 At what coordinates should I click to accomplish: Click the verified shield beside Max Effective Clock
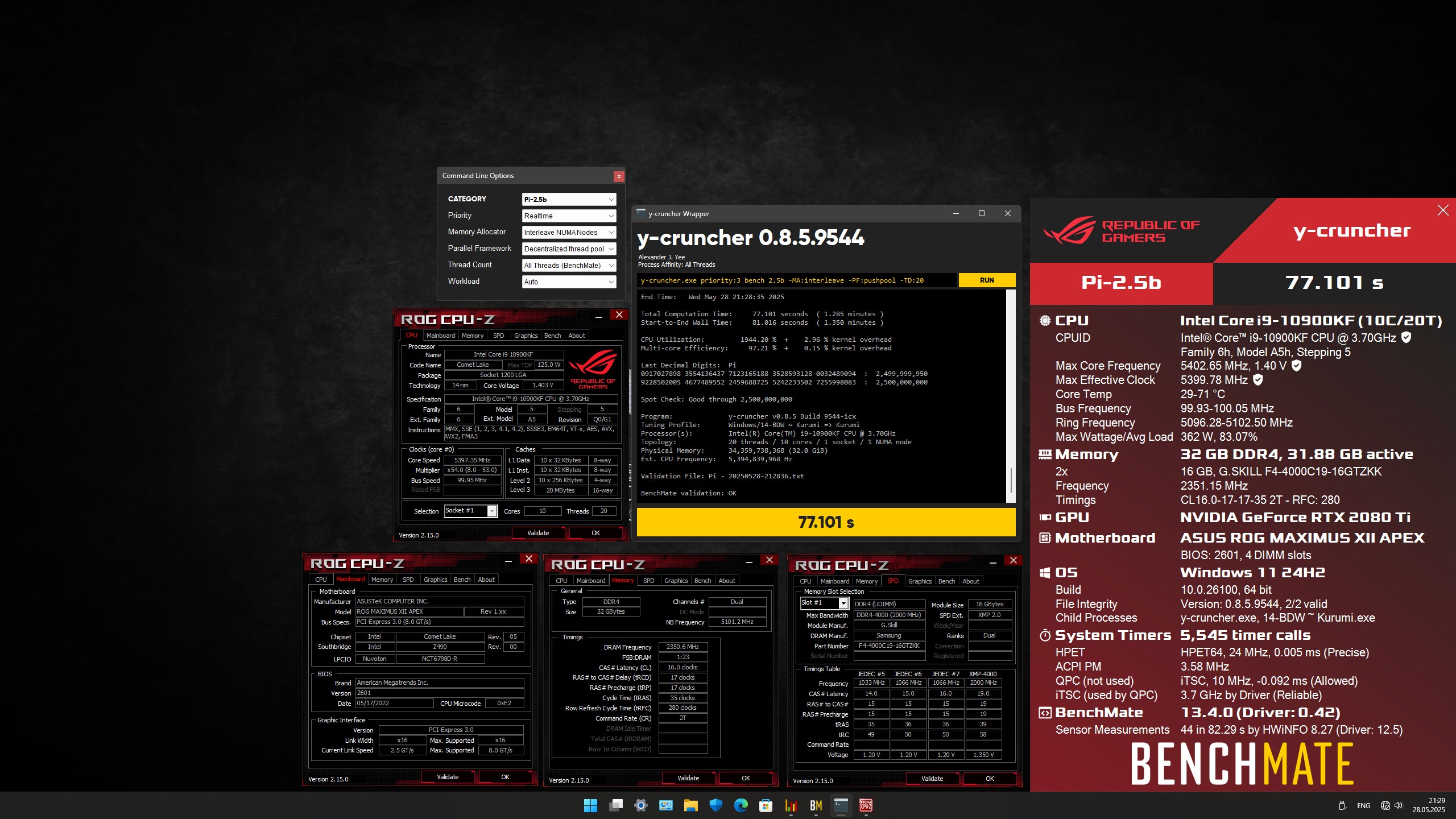(1258, 379)
